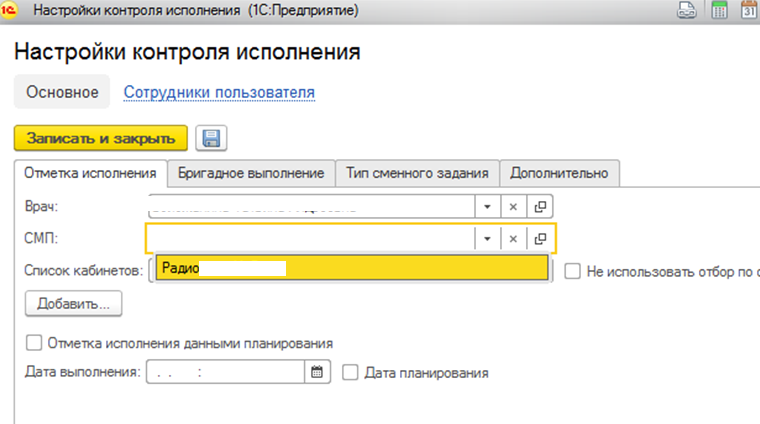Open the СМП record with open-form icon
Screen dimensions: 760x424
click(540, 238)
